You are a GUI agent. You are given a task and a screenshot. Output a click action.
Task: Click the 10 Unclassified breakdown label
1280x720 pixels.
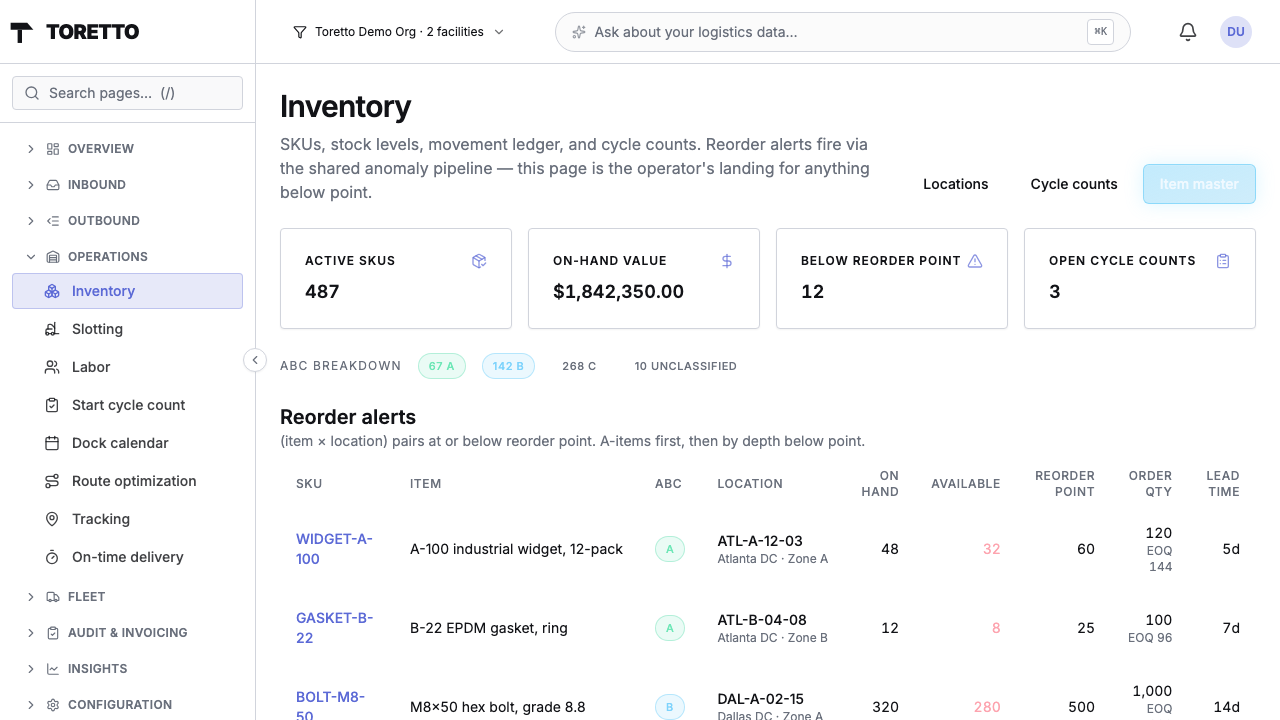[x=686, y=366]
